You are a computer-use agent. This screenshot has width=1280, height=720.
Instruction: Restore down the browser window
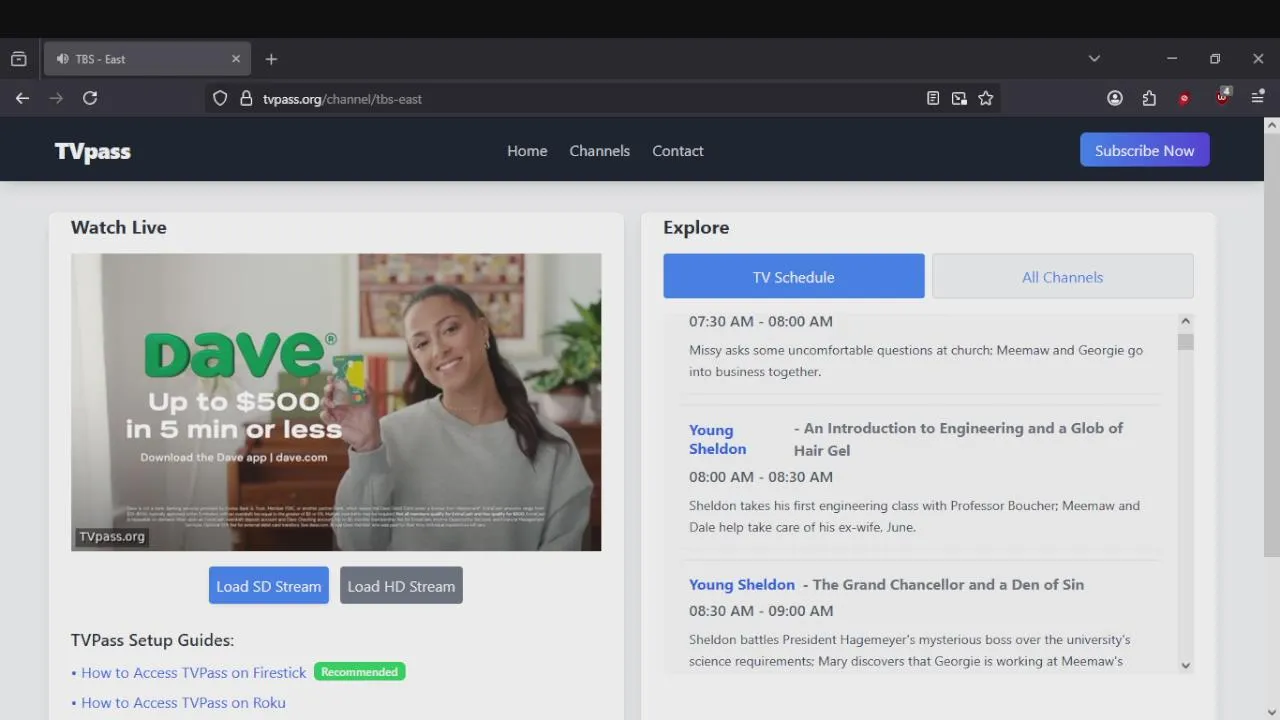click(x=1215, y=59)
